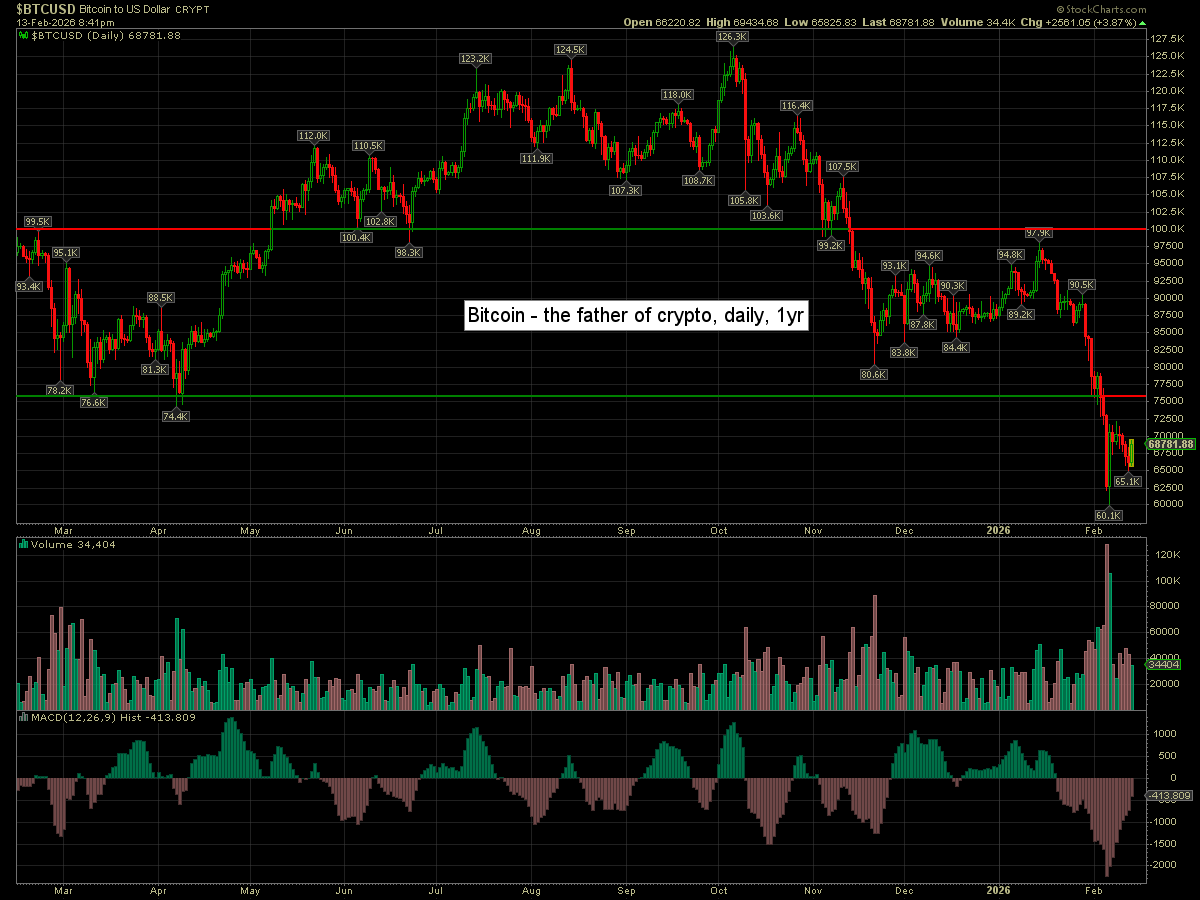Click the volume axis tag 34404
Viewport: 1200px width, 900px height.
1163,664
